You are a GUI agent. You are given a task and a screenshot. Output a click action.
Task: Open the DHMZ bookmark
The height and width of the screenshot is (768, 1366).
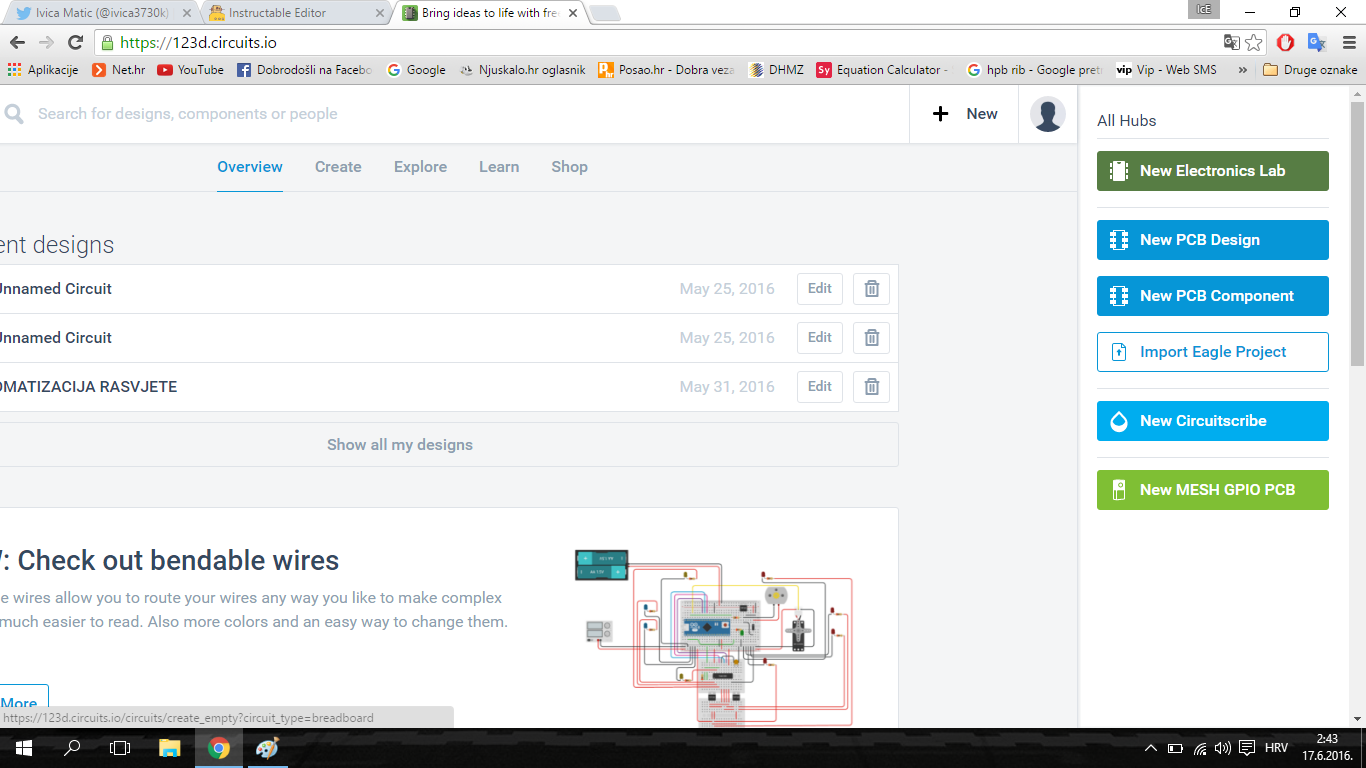[x=777, y=70]
